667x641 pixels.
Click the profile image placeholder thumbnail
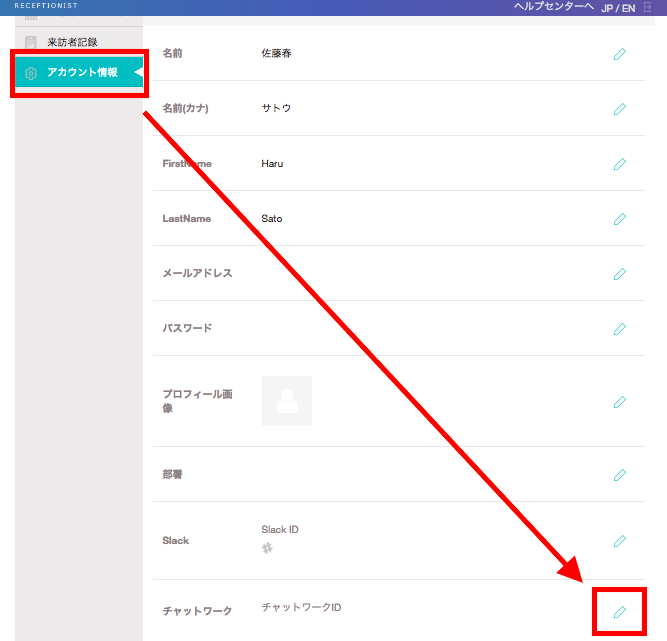point(287,401)
